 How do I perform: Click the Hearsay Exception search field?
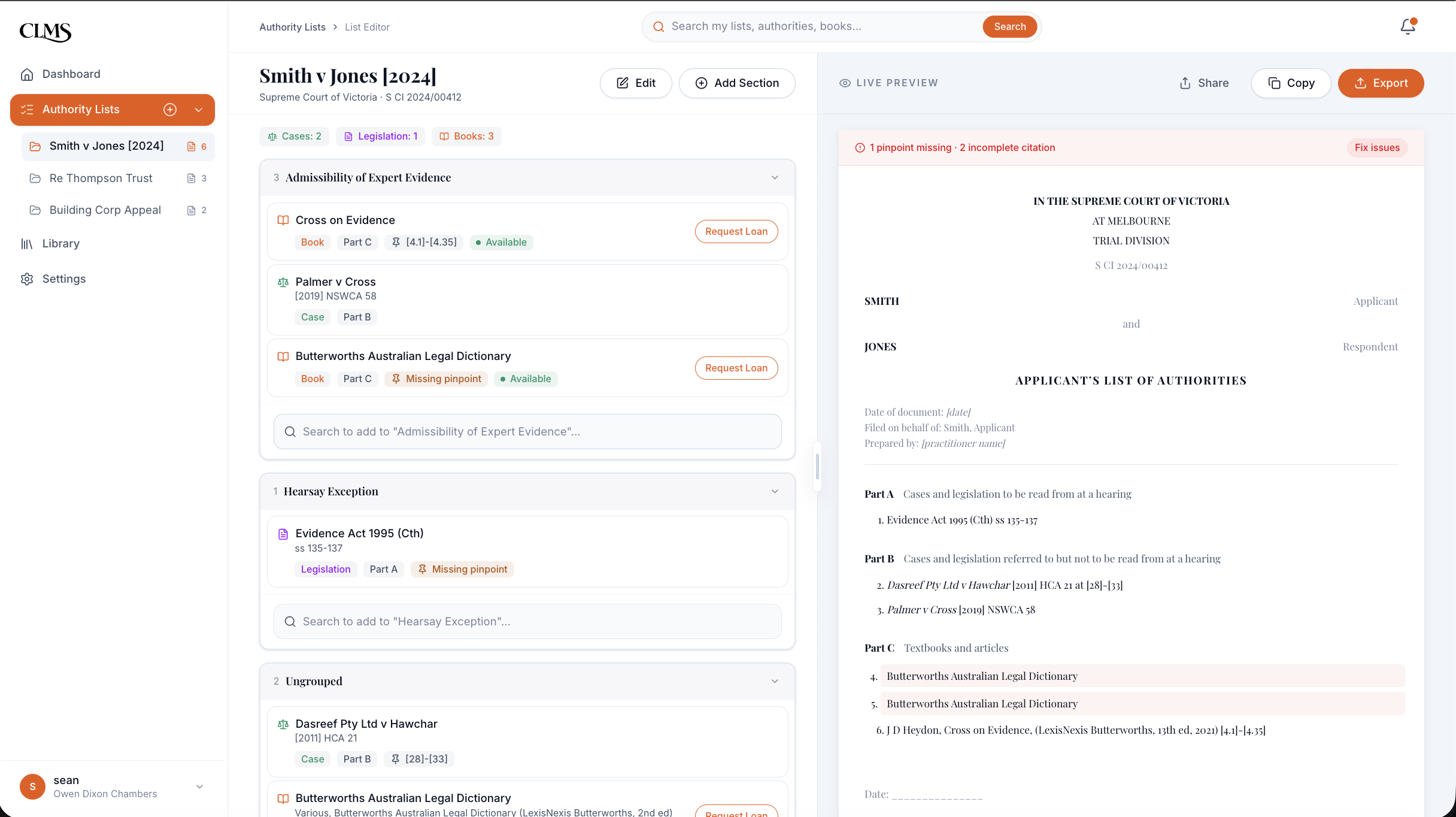[x=527, y=622]
